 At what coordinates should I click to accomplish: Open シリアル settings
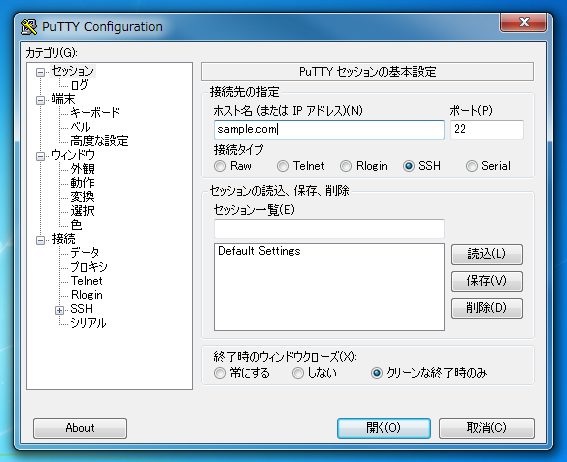pyautogui.click(x=88, y=323)
